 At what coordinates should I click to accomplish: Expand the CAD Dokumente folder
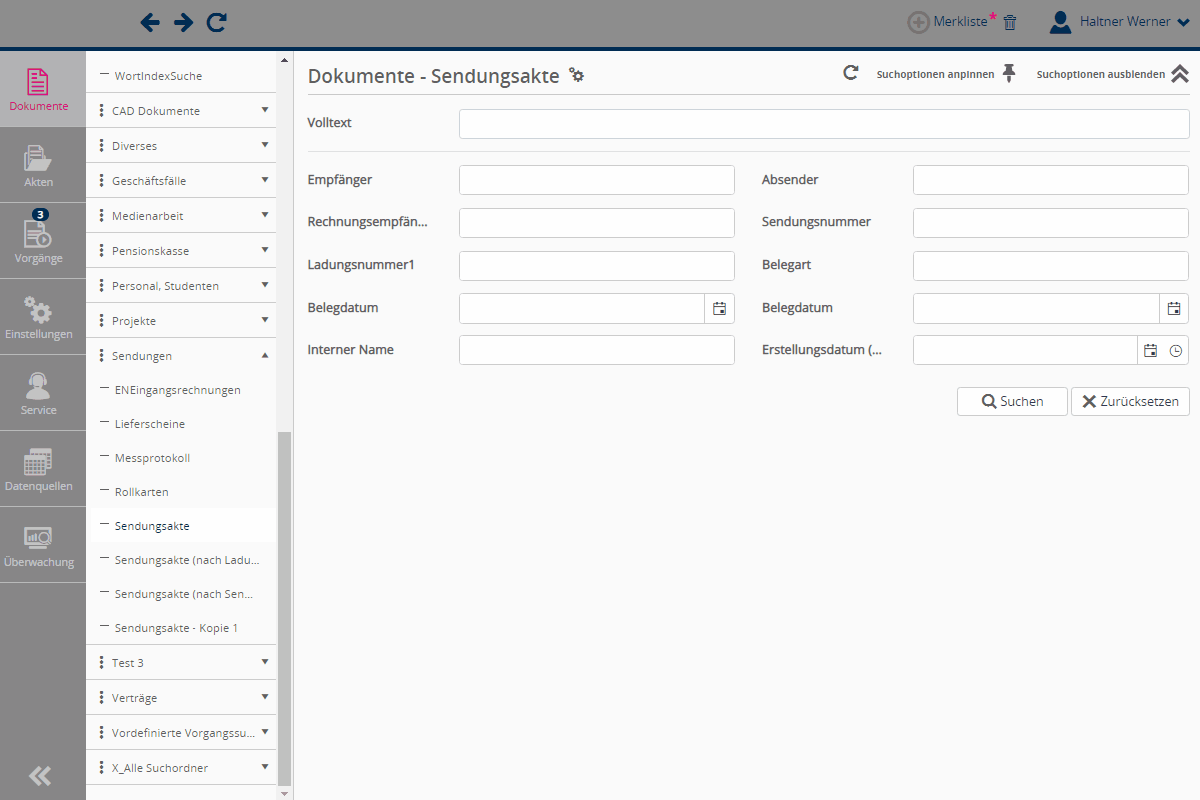[264, 110]
